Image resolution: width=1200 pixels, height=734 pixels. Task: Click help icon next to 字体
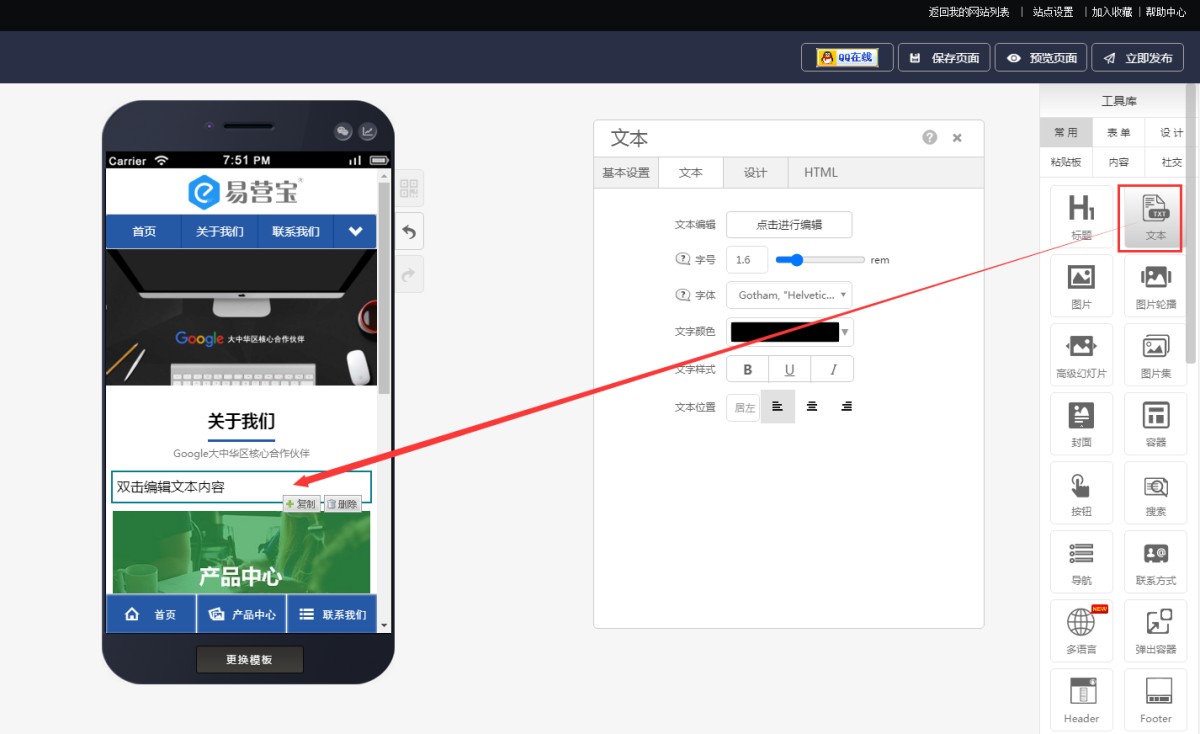tap(683, 295)
